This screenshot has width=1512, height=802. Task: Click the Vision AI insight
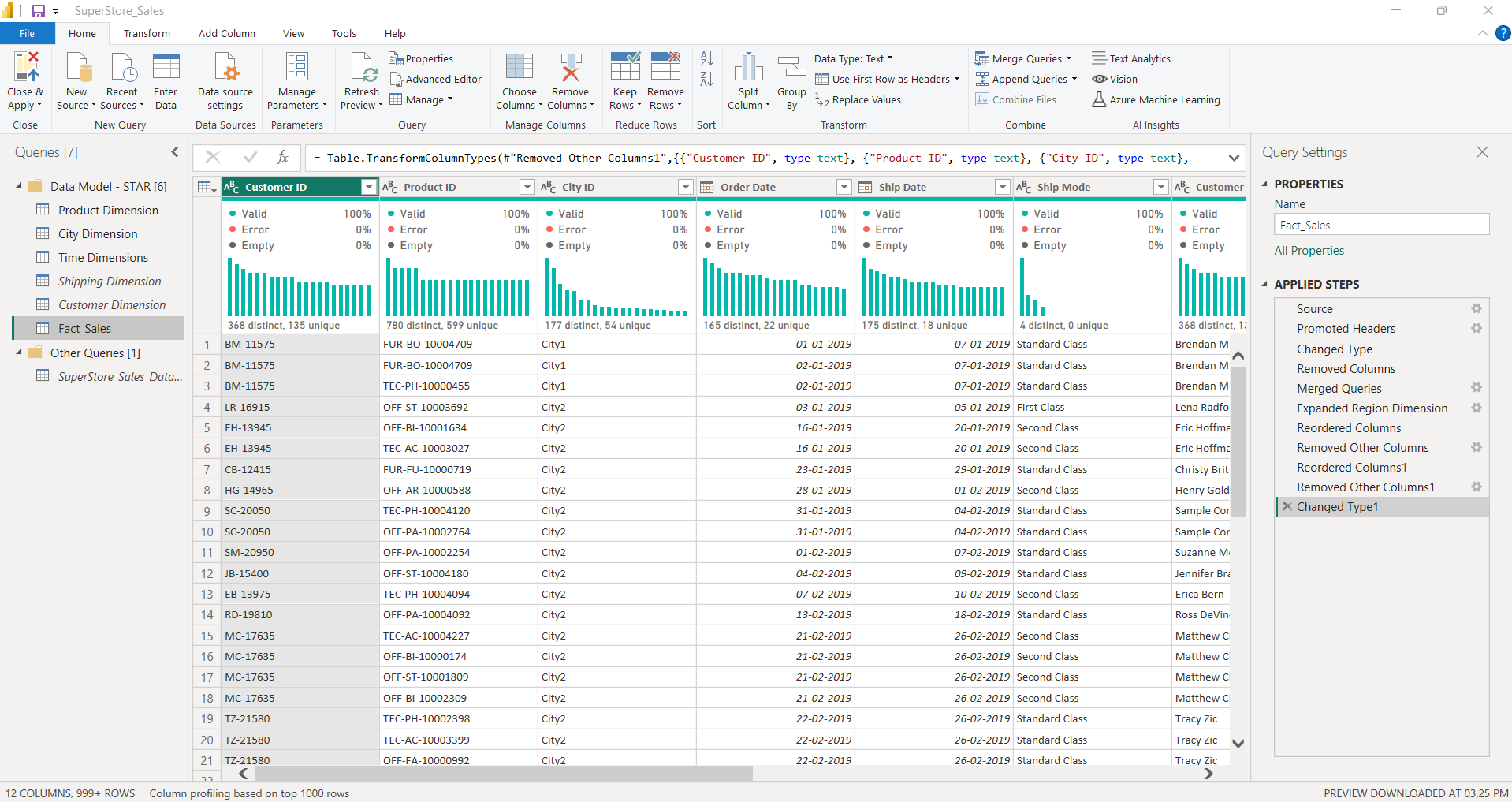coord(1115,79)
